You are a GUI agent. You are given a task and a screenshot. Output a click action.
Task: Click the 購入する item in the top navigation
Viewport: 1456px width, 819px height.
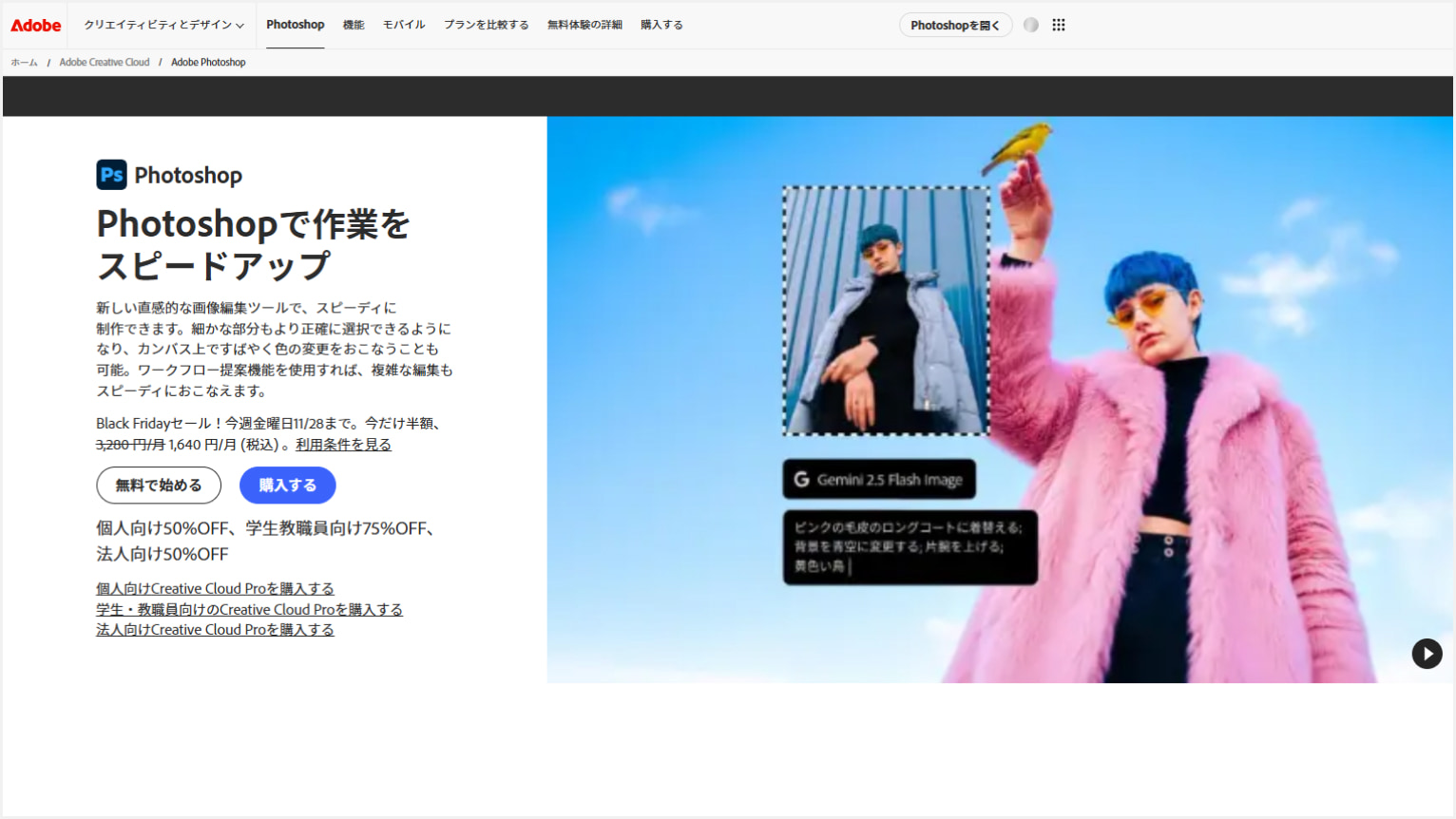pyautogui.click(x=661, y=25)
